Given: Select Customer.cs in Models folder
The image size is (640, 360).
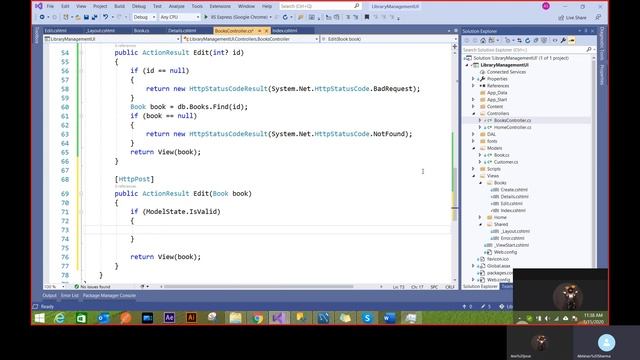Looking at the screenshot, I should click(506, 162).
